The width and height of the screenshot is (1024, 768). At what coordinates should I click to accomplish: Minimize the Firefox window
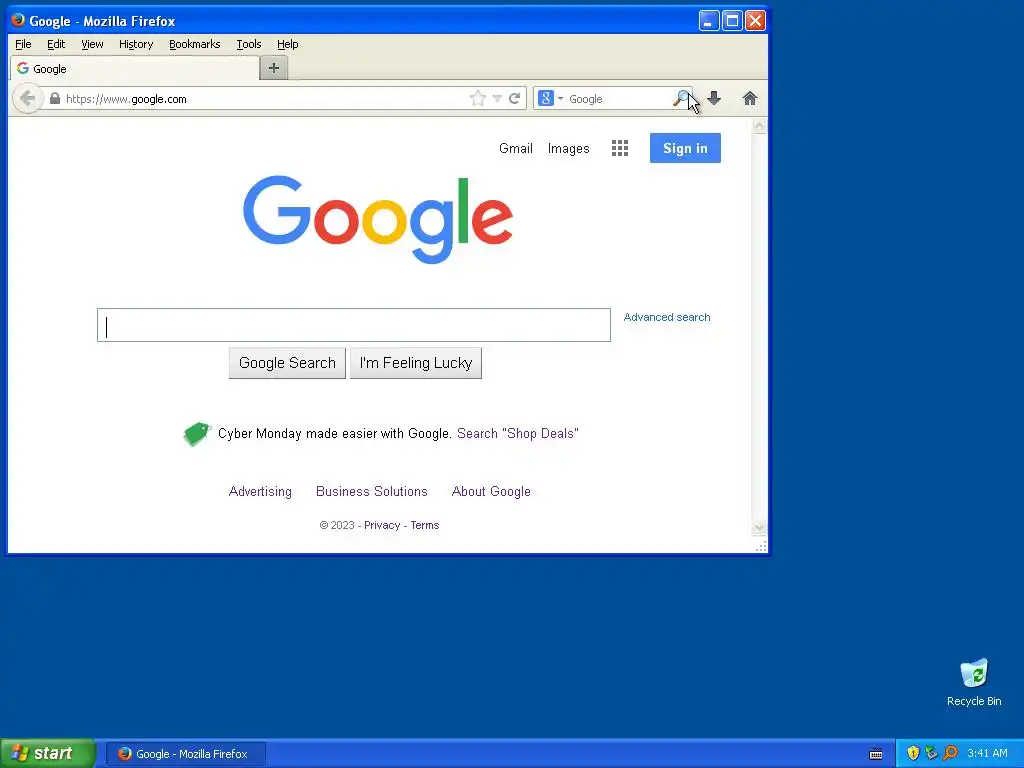pyautogui.click(x=709, y=20)
